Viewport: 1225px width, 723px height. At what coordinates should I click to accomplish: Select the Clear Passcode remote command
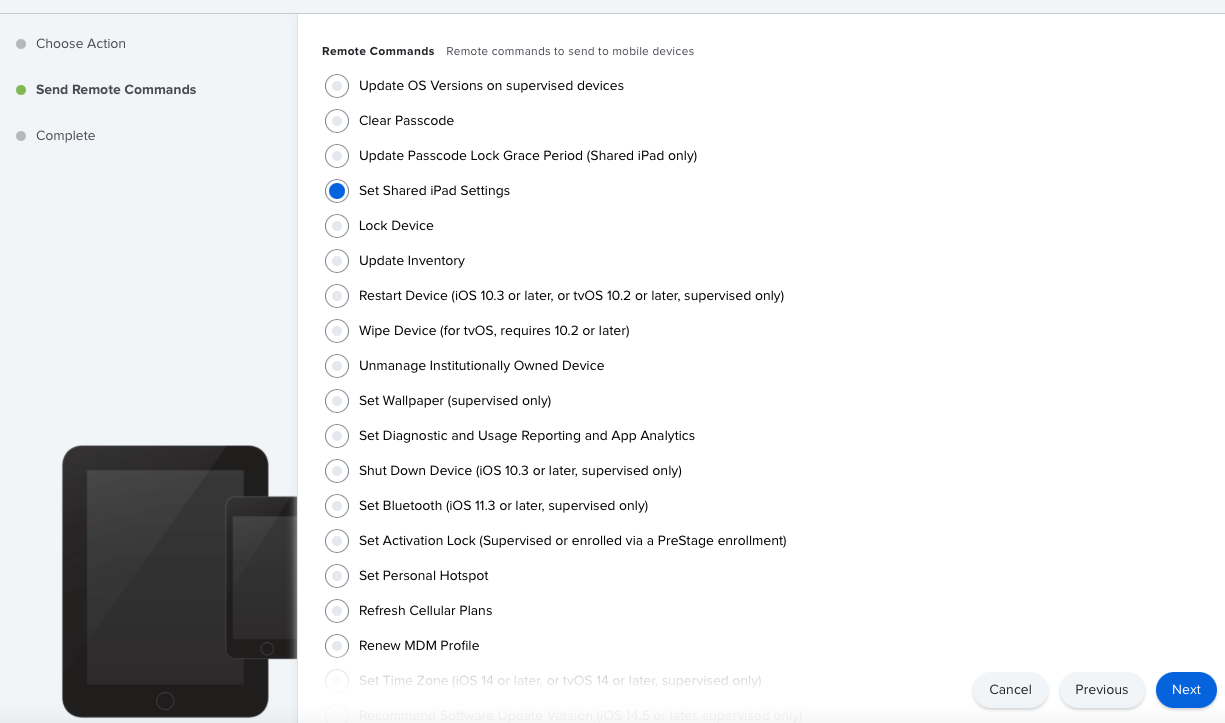click(x=337, y=120)
